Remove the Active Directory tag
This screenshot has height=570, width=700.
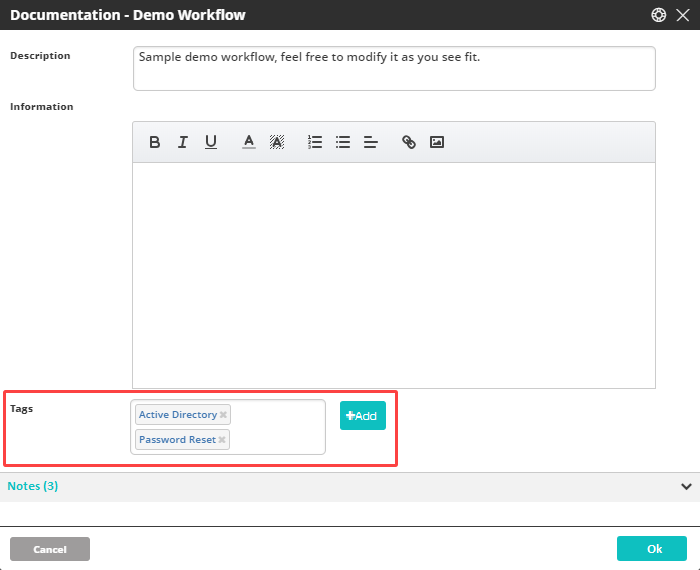(x=223, y=415)
